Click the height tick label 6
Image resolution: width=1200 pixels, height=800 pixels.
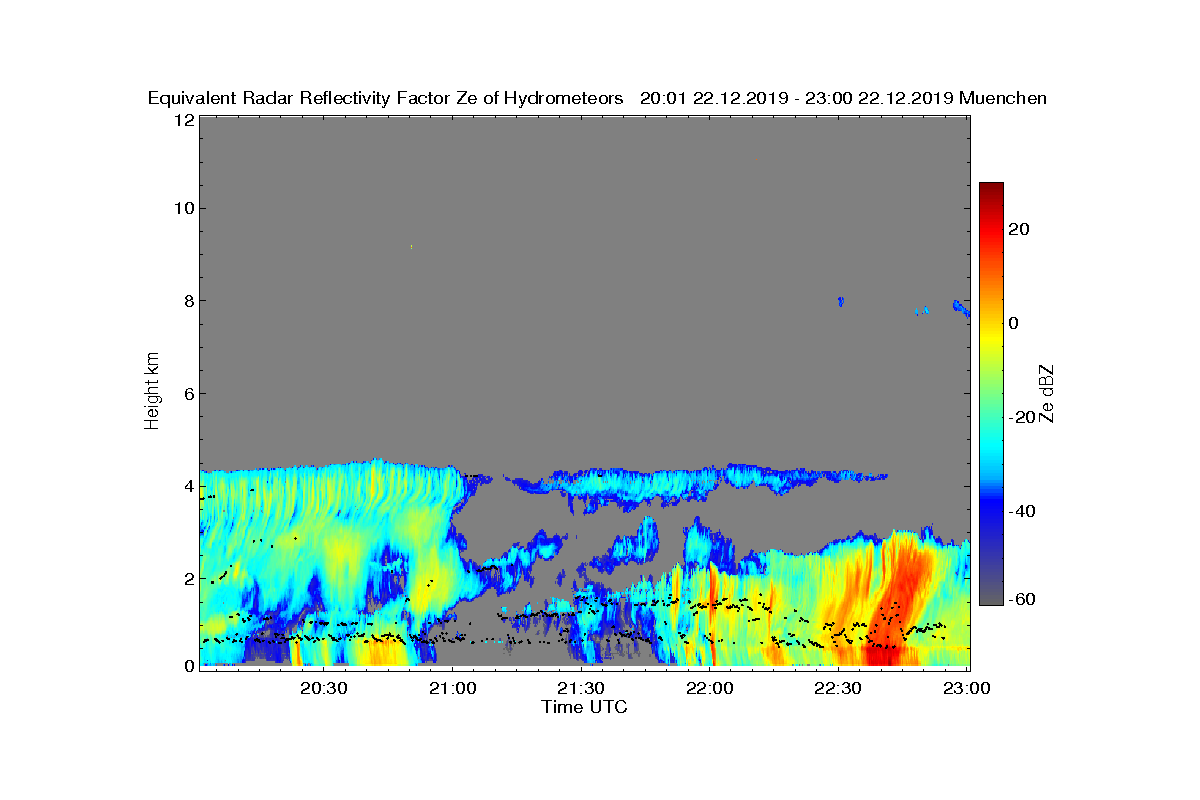click(x=188, y=393)
